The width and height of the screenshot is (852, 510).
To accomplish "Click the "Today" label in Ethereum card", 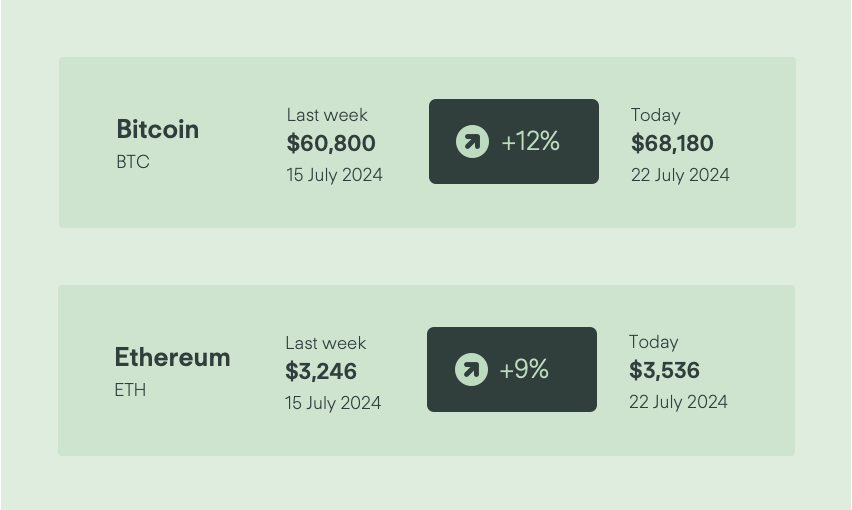I will tap(654, 342).
